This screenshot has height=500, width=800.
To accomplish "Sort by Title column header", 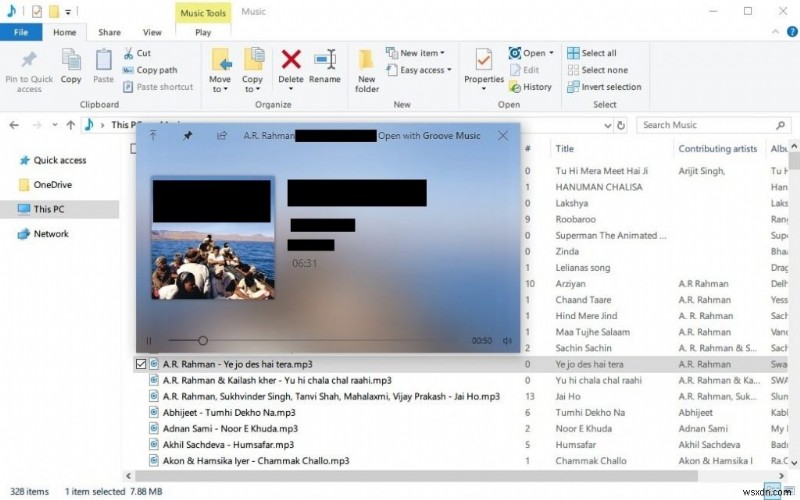I will 564,148.
